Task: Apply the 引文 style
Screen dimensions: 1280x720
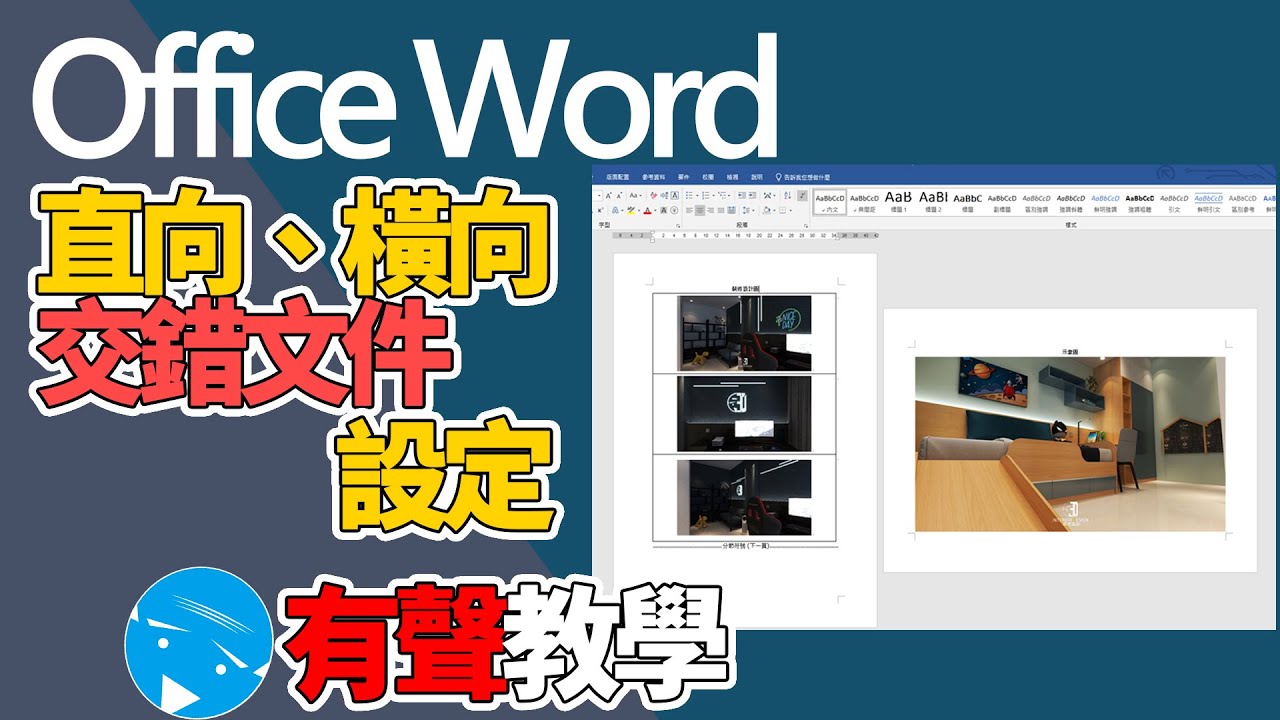Action: tap(1174, 203)
